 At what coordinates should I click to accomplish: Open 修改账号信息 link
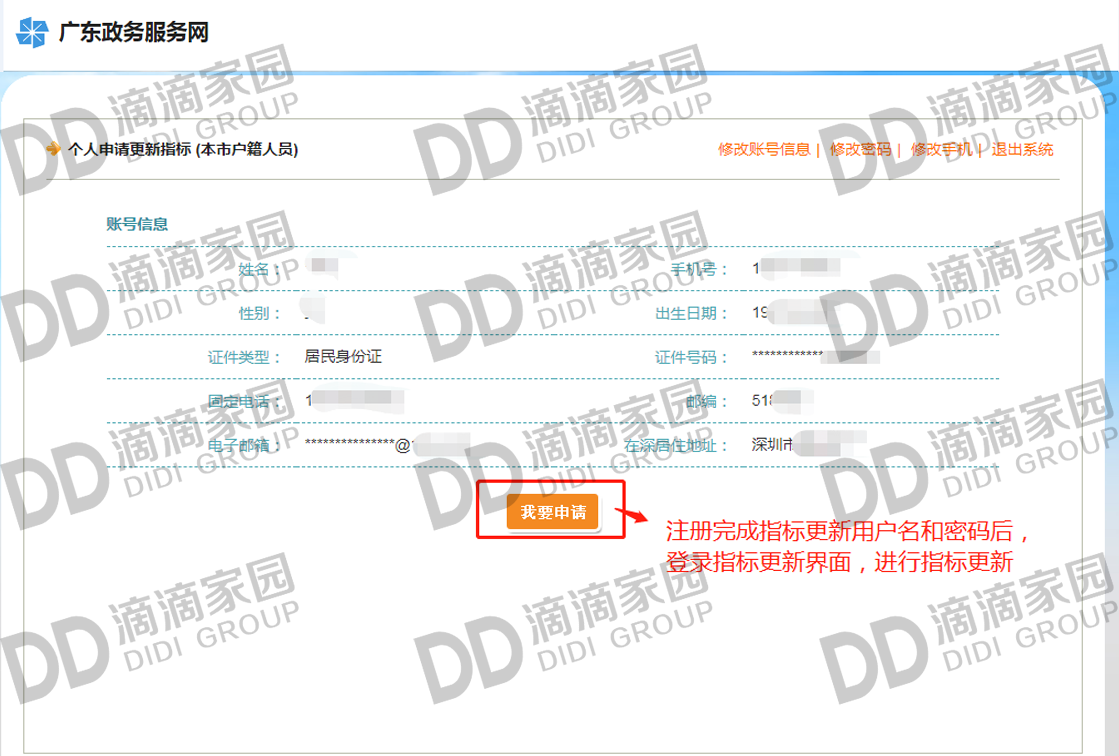click(x=764, y=149)
